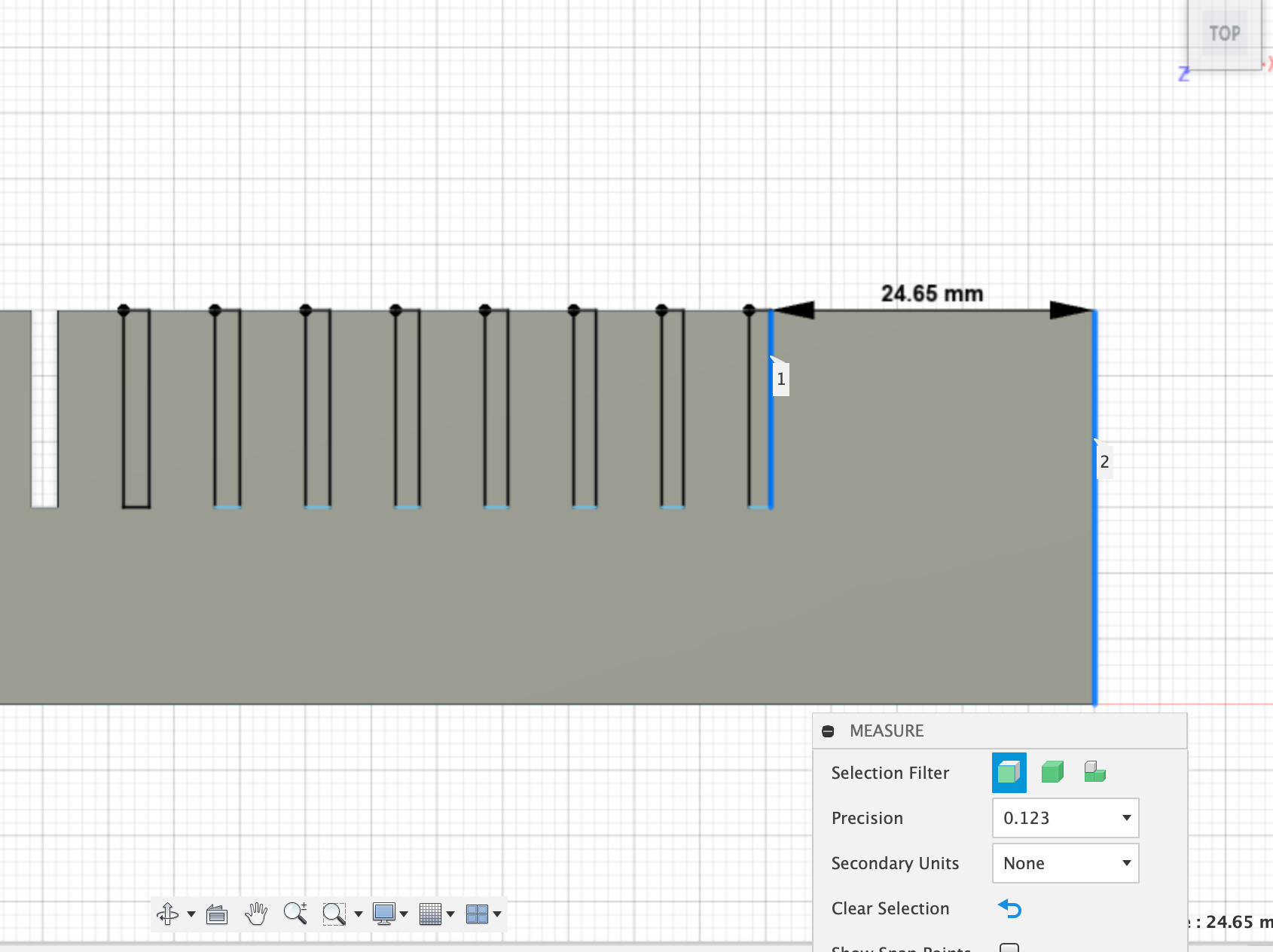Expand the Grid and Snaps dropdown arrow
The height and width of the screenshot is (952, 1273).
450,914
